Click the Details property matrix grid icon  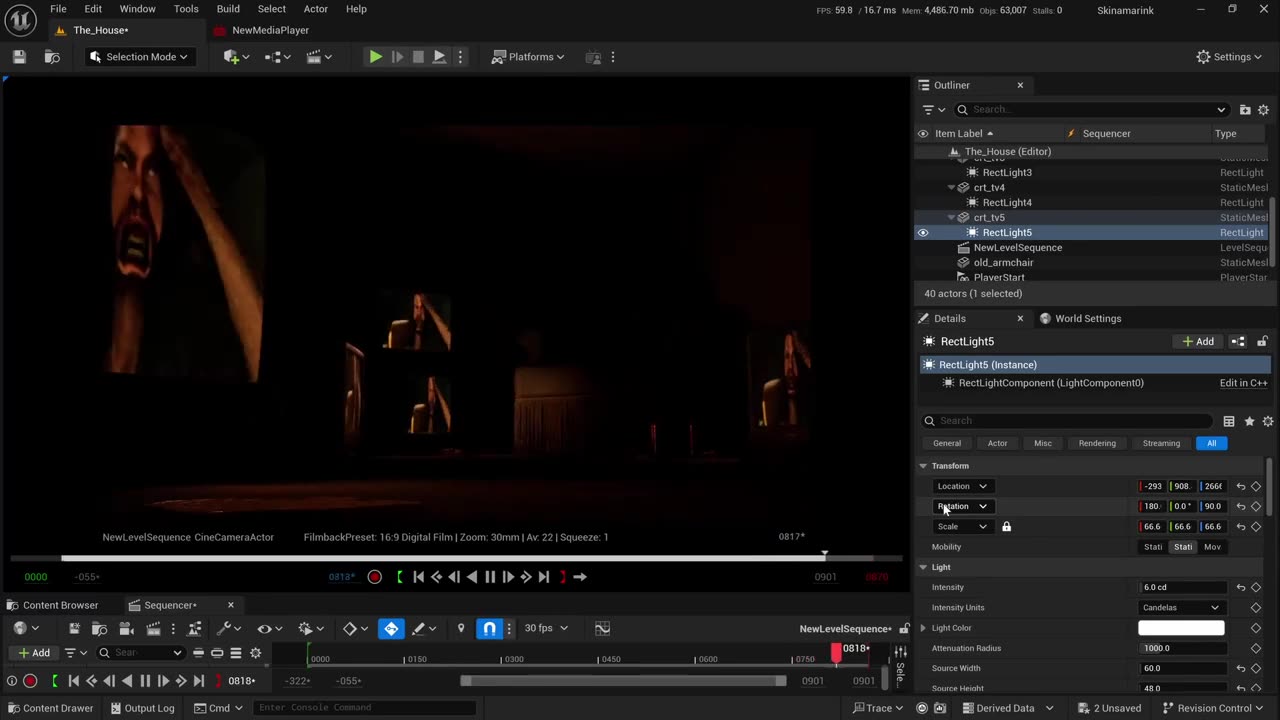point(1229,421)
